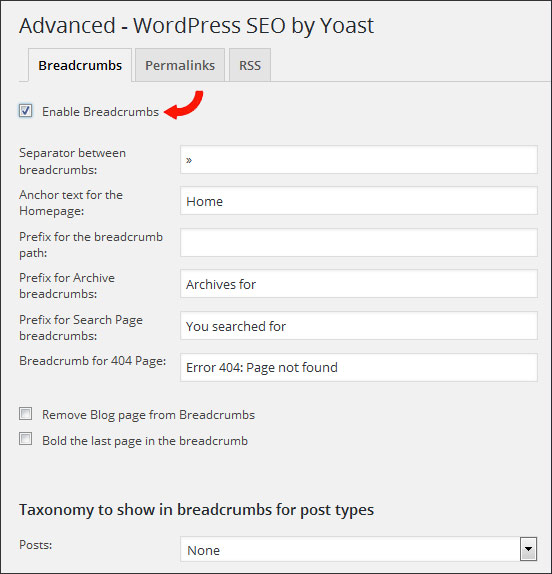Click the Prefix for Search Page breadcrumbs field
Image resolution: width=552 pixels, height=574 pixels.
[359, 325]
